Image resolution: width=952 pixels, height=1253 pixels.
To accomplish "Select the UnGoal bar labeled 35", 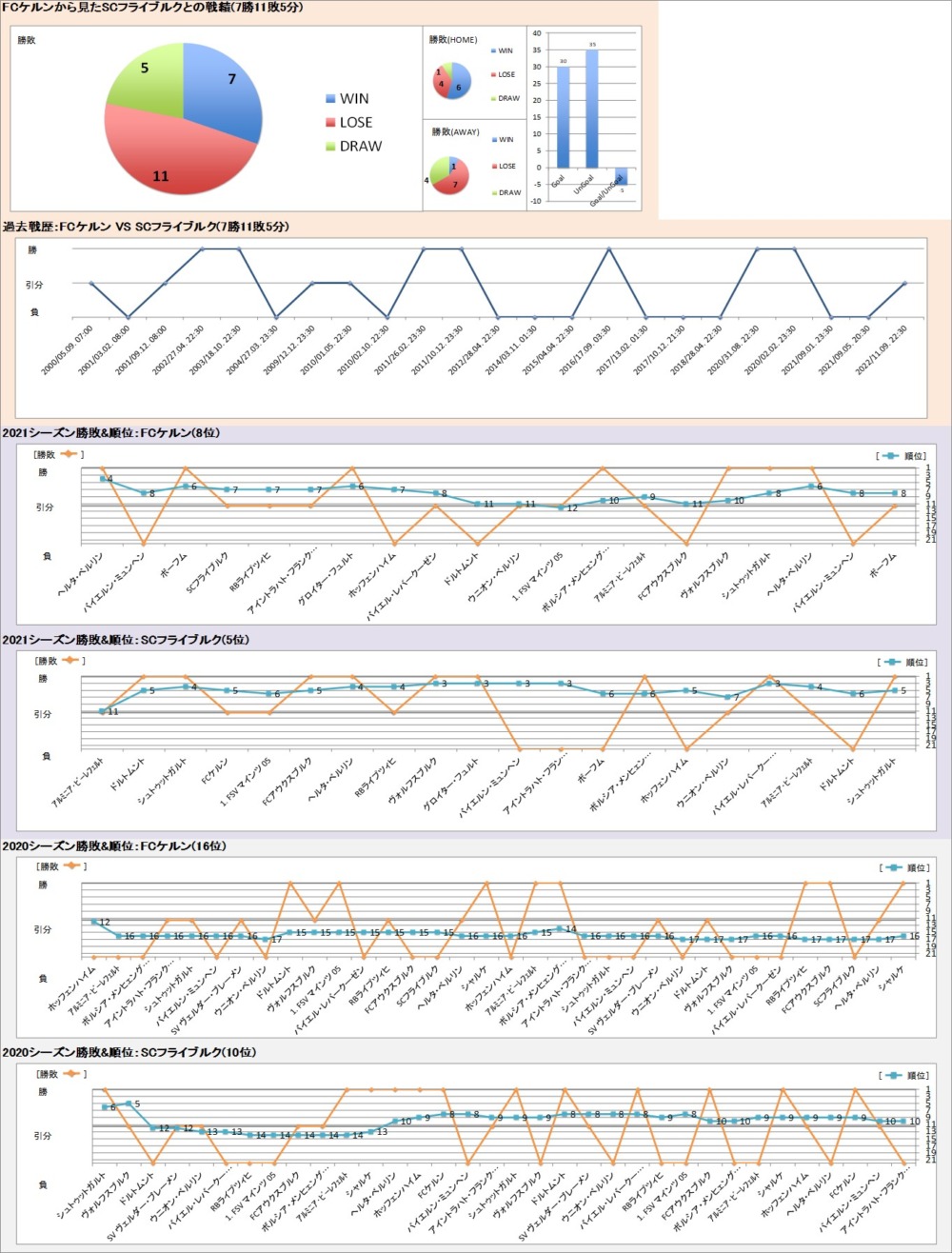I will click(x=592, y=109).
